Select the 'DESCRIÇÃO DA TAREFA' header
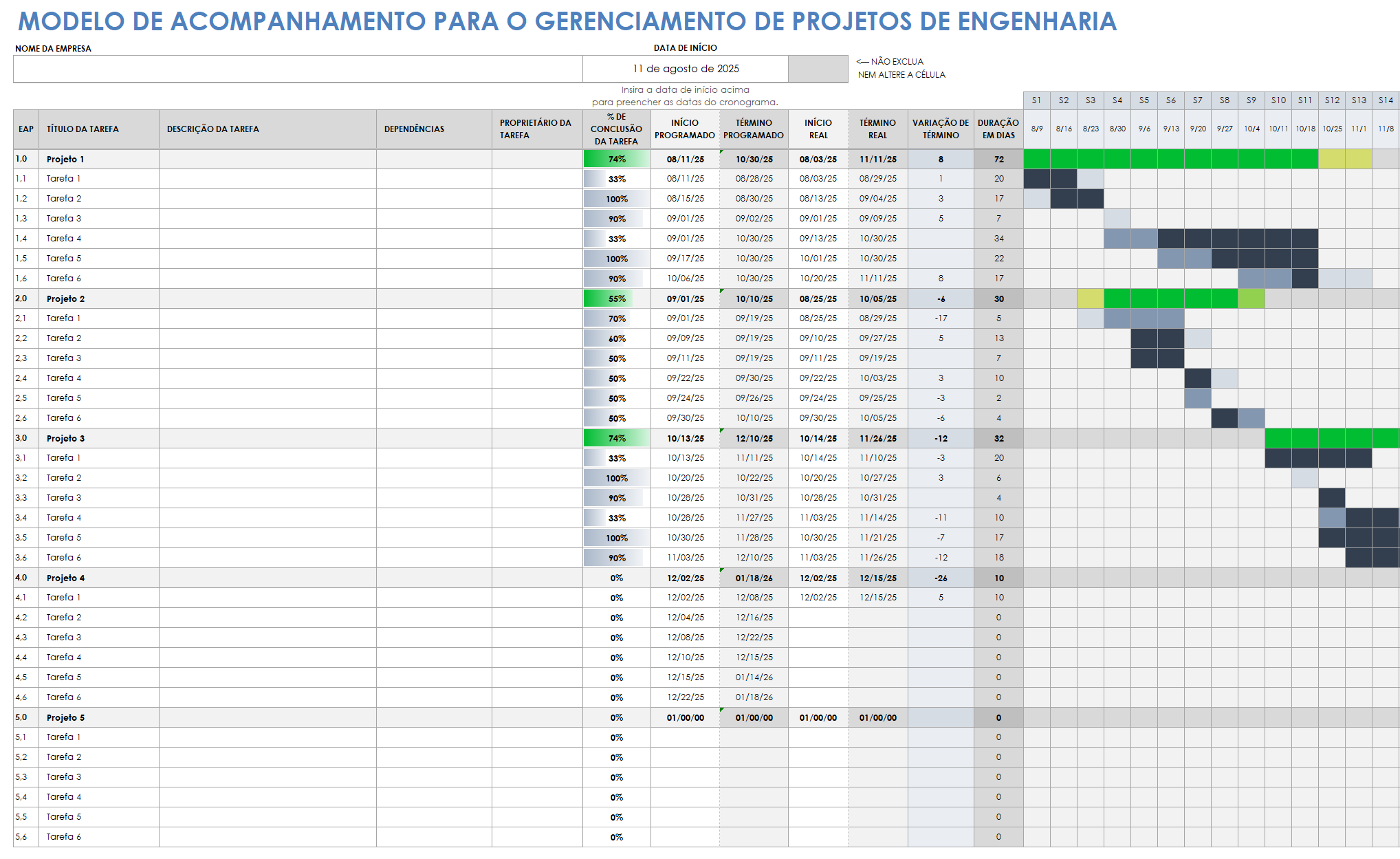 click(x=267, y=129)
